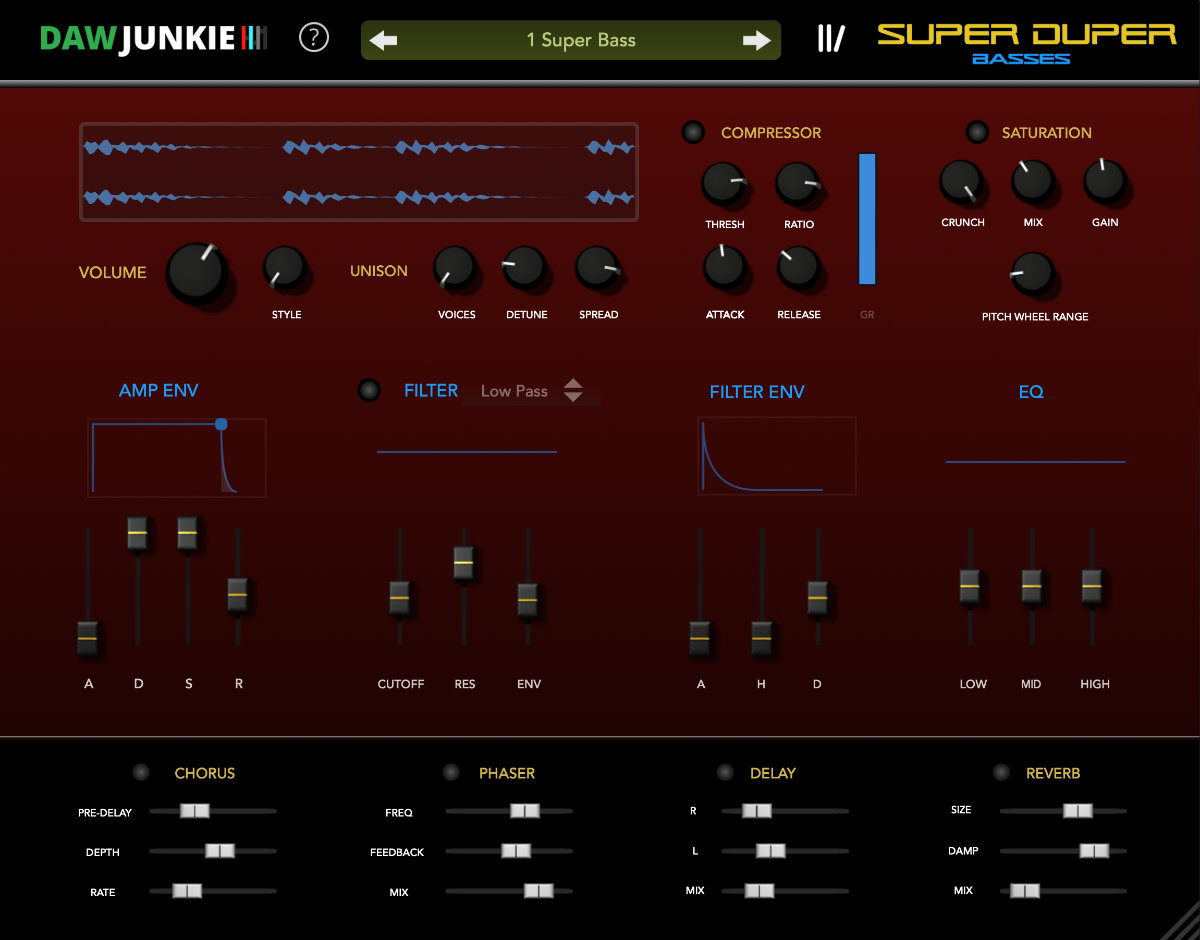
Task: Click the DAW Junkie logo
Action: click(x=154, y=39)
